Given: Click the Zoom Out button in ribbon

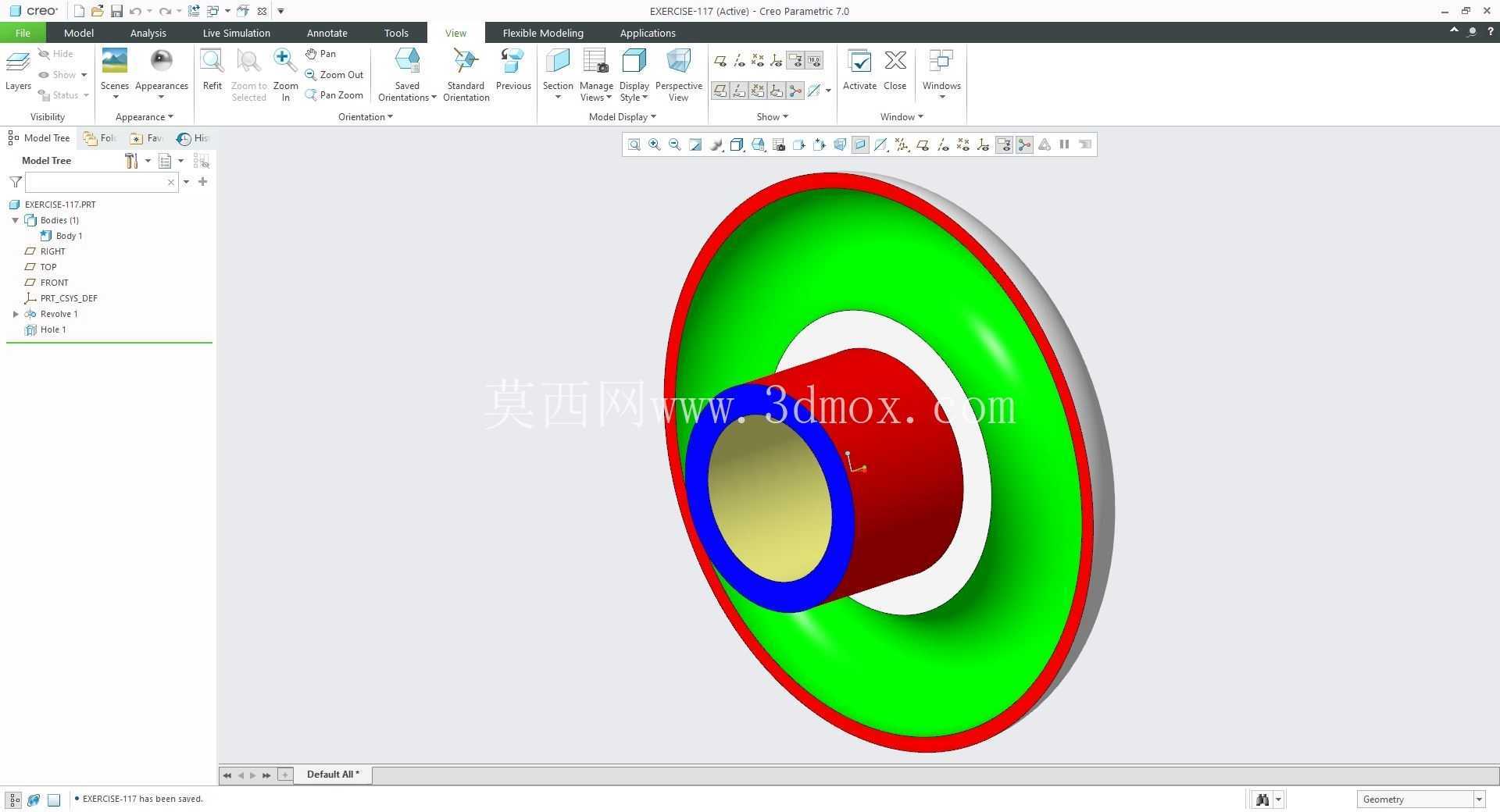Looking at the screenshot, I should point(334,75).
